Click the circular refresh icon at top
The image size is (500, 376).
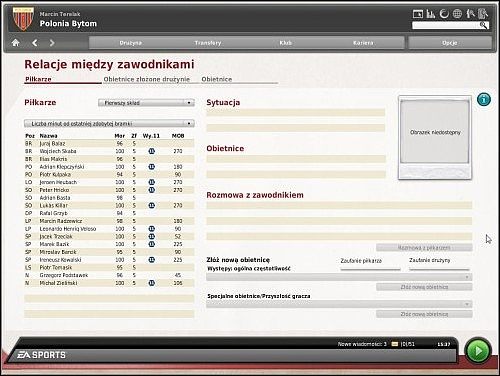coord(444,14)
